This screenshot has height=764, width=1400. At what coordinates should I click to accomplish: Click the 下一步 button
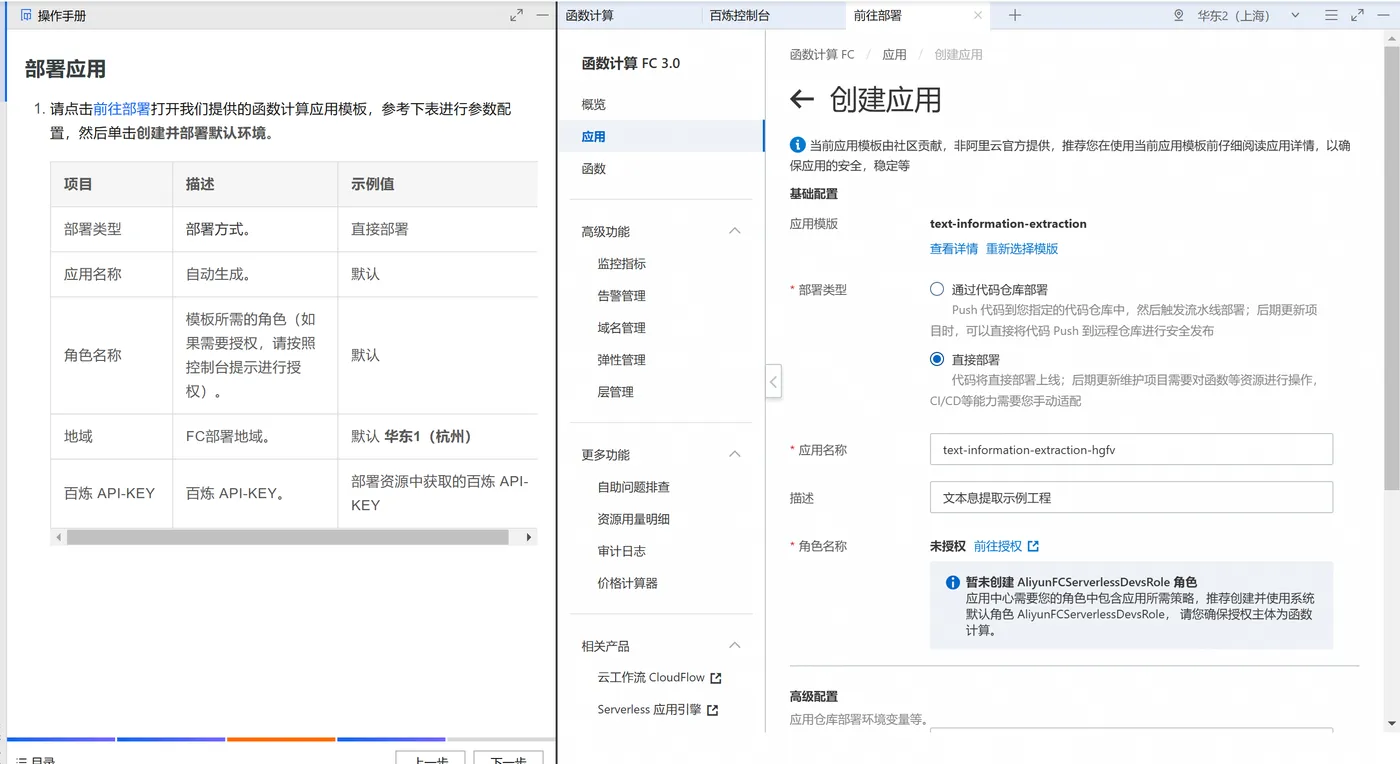(x=508, y=758)
